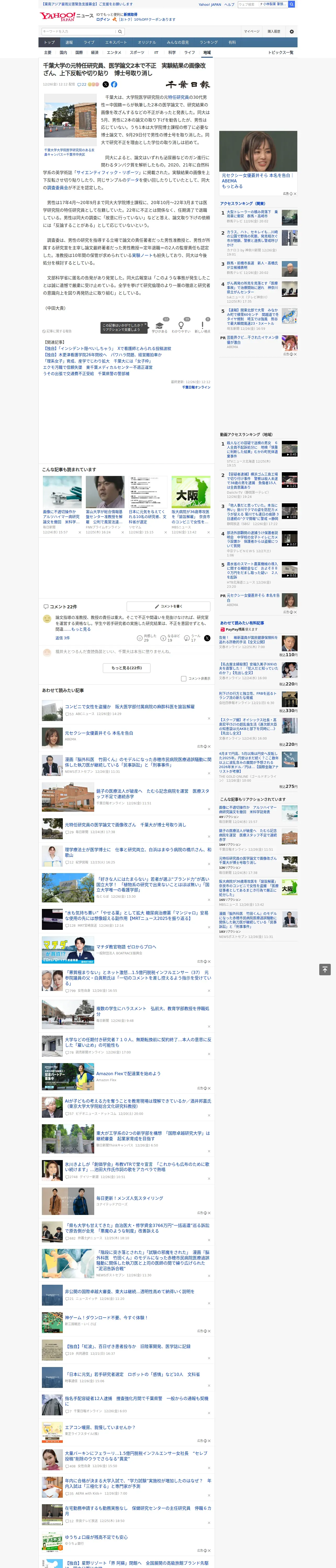Open the article comment count icon

pyautogui.click(x=82, y=85)
